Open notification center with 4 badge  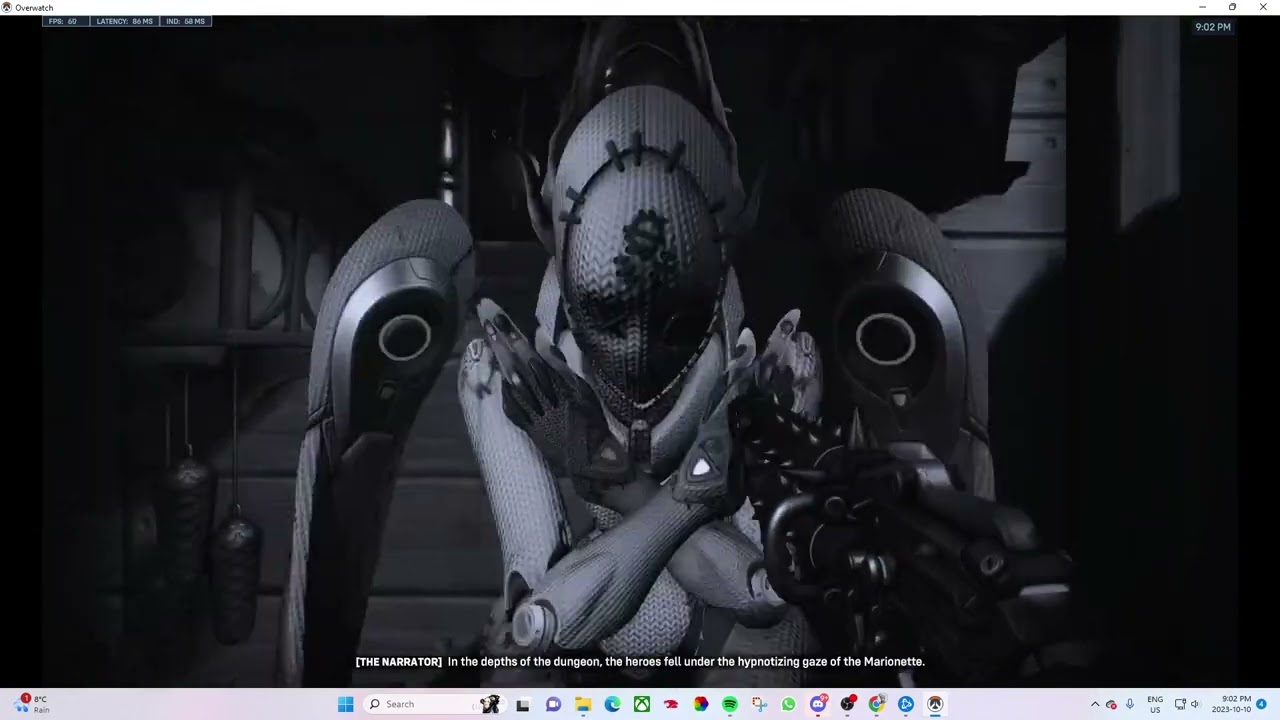(x=1262, y=704)
